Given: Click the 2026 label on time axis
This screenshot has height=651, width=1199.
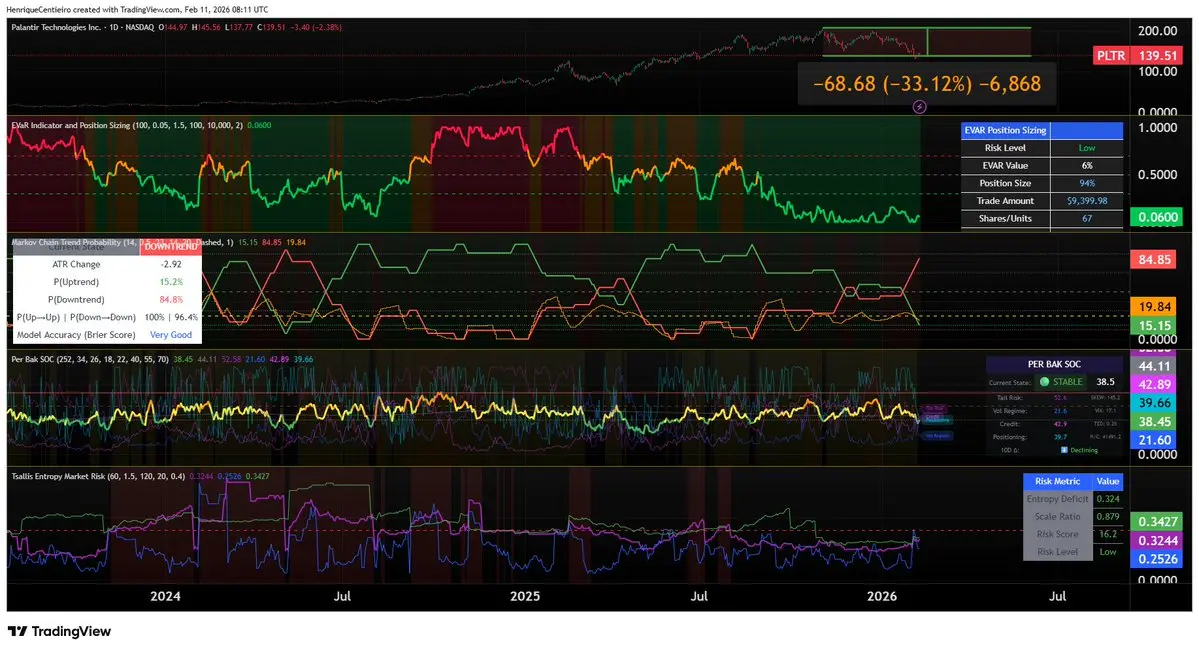Looking at the screenshot, I should pyautogui.click(x=882, y=596).
